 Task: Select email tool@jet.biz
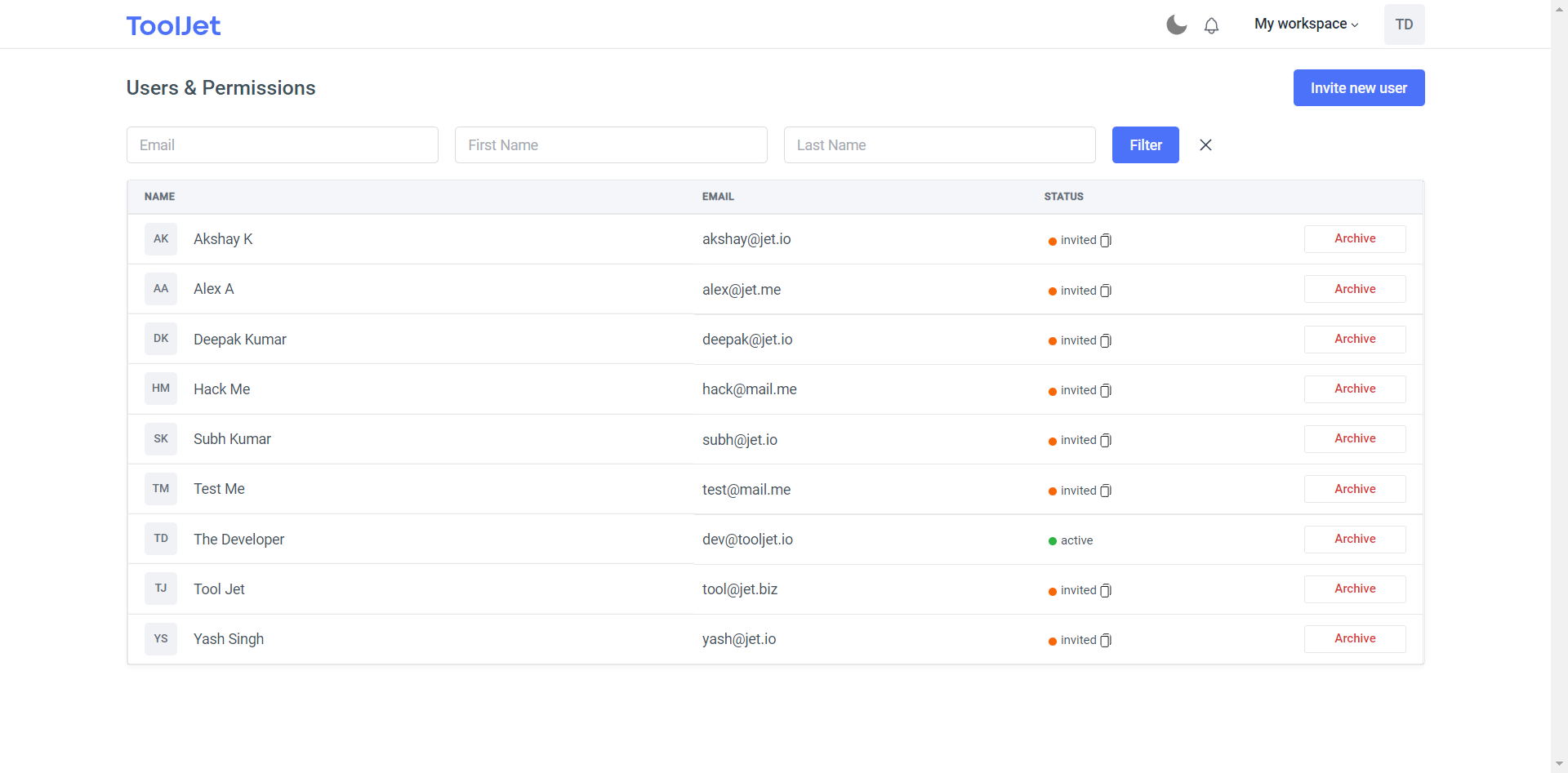[740, 589]
